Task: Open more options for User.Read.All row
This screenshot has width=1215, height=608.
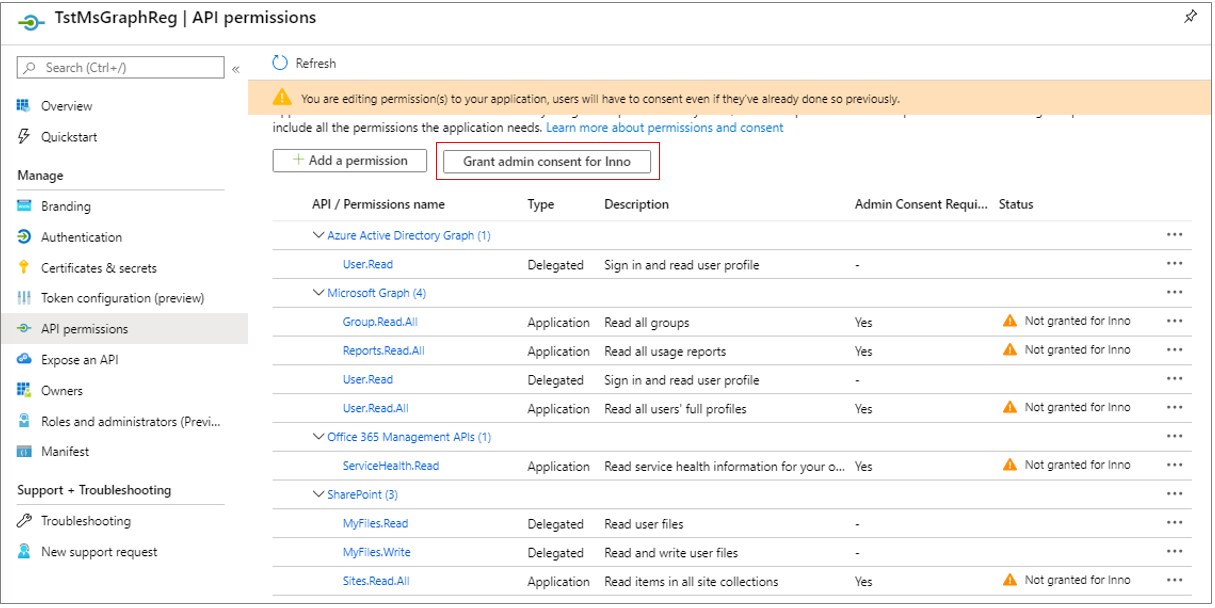Action: tap(1174, 408)
